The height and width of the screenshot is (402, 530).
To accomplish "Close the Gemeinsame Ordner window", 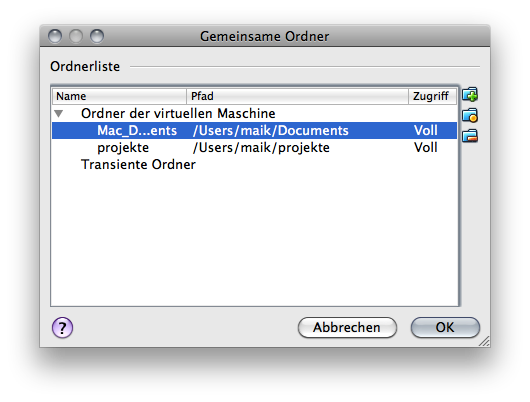I will [x=55, y=36].
